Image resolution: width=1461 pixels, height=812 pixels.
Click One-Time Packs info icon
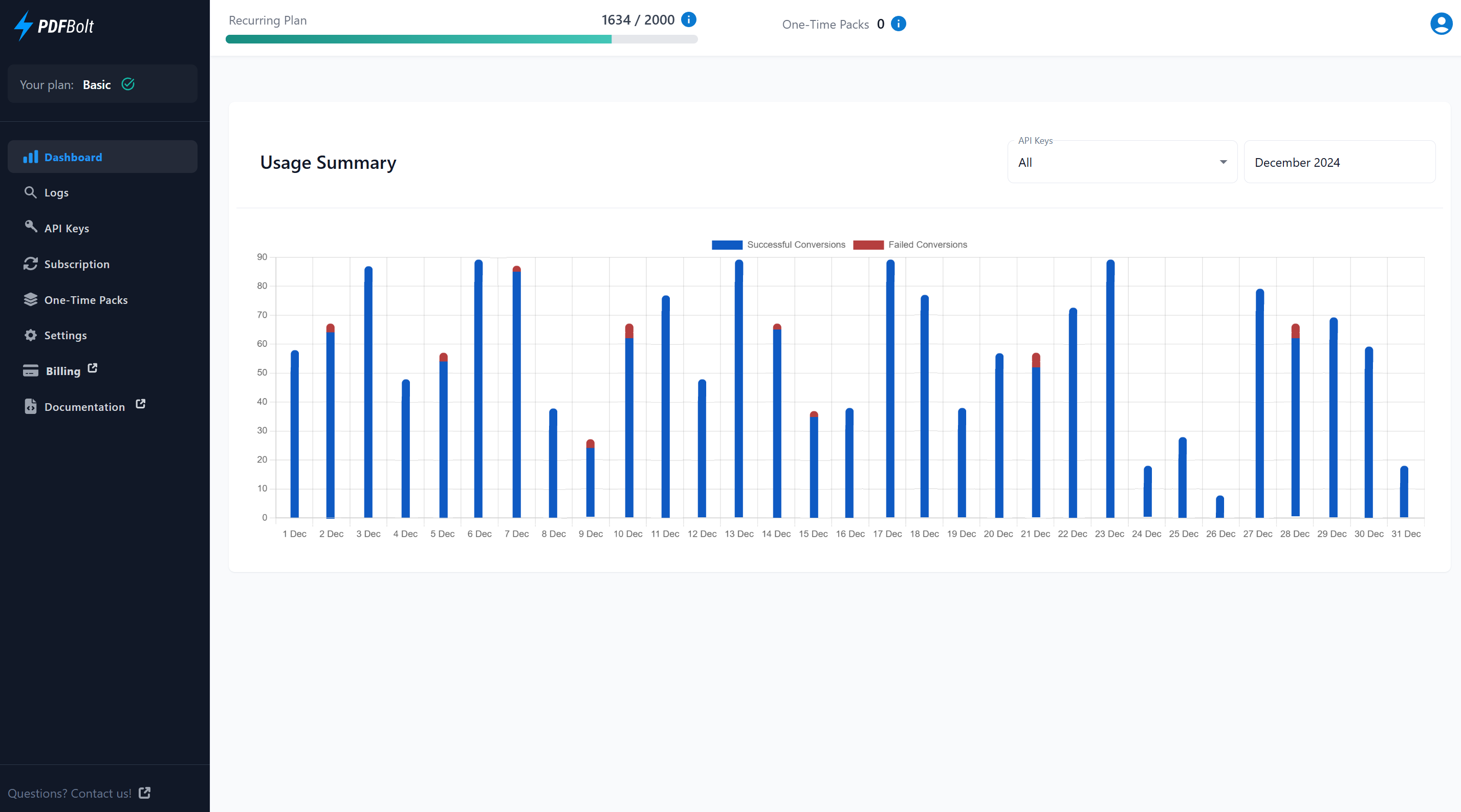coord(899,24)
